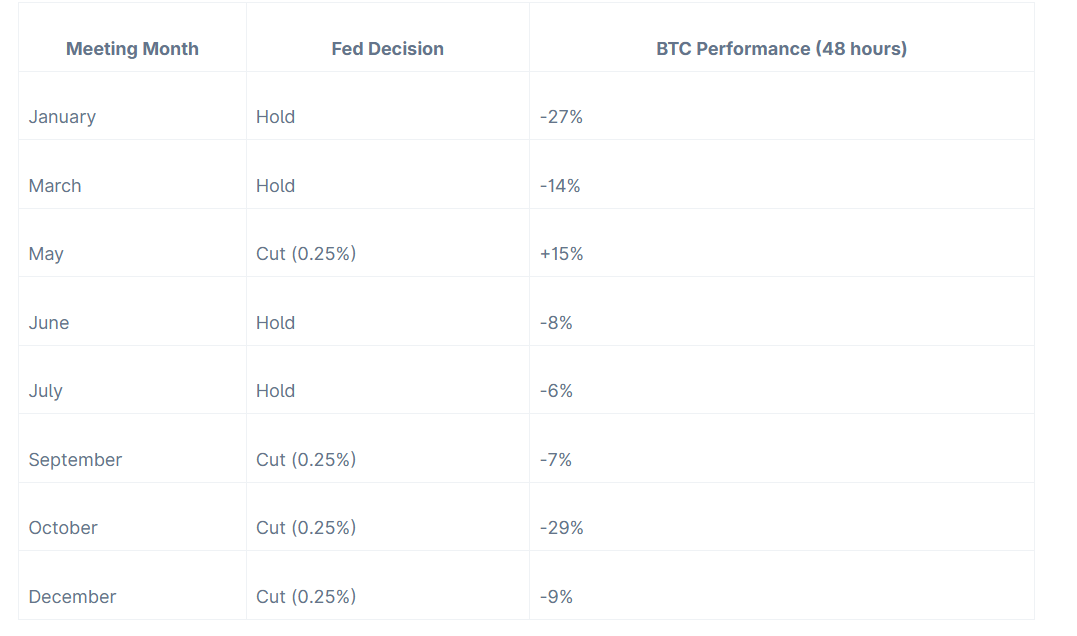Select the May month cell
Screen dimensions: 1077x636
coord(46,254)
